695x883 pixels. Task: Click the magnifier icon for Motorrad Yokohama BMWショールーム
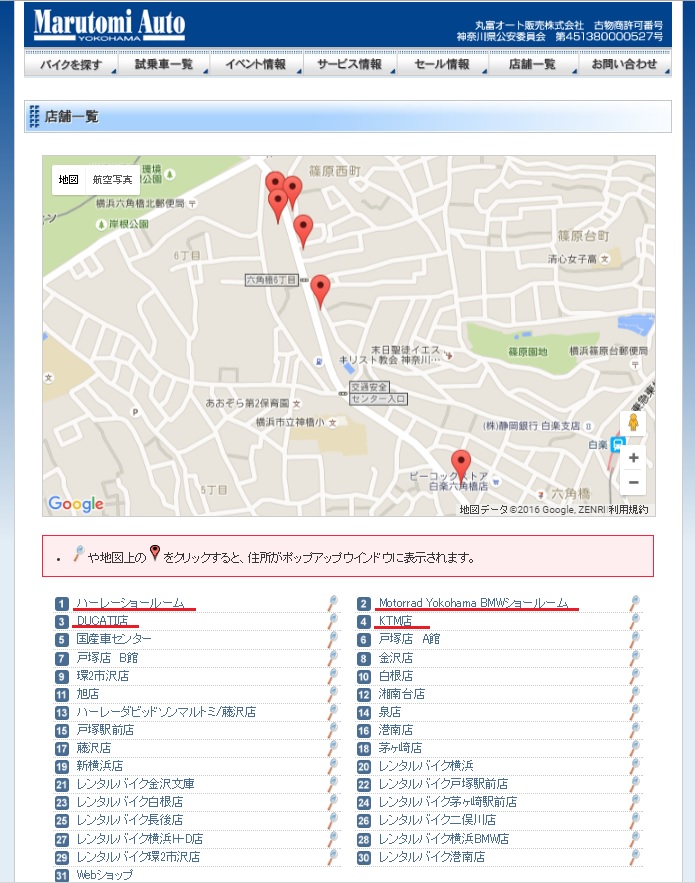pos(635,603)
